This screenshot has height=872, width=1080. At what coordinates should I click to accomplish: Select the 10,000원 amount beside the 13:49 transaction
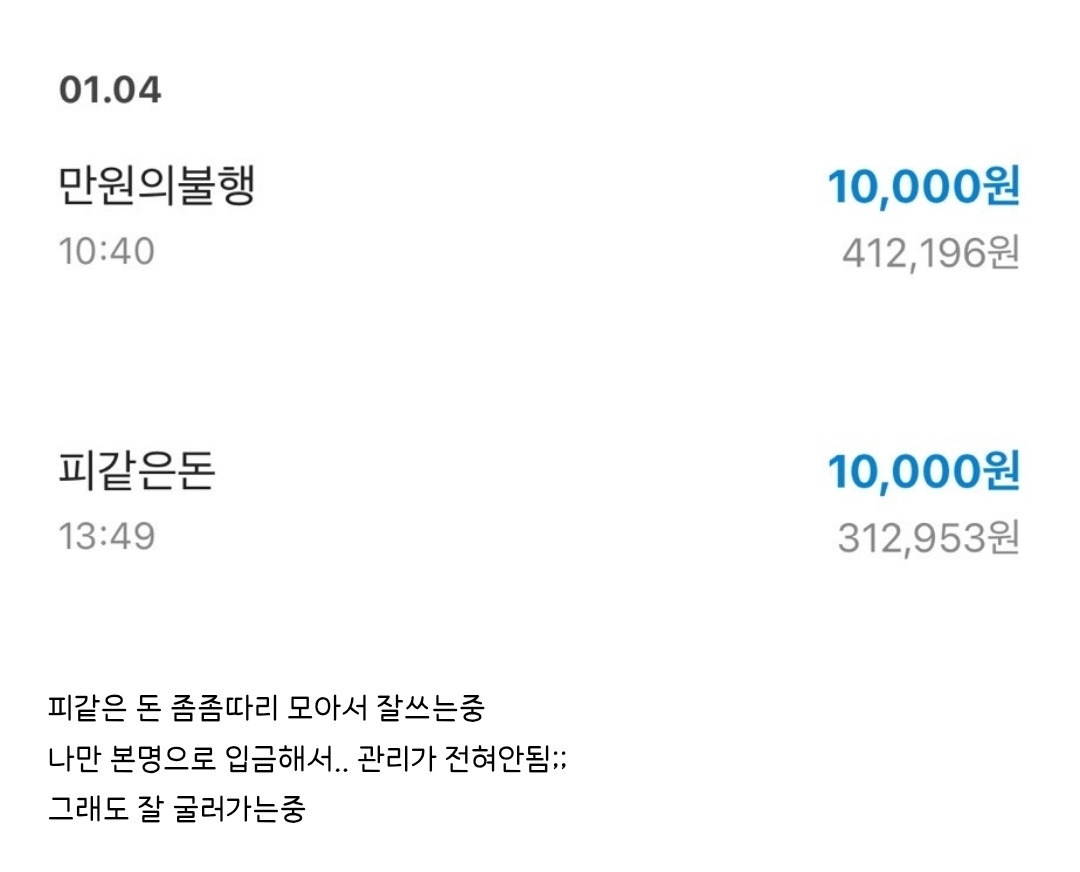click(x=923, y=472)
